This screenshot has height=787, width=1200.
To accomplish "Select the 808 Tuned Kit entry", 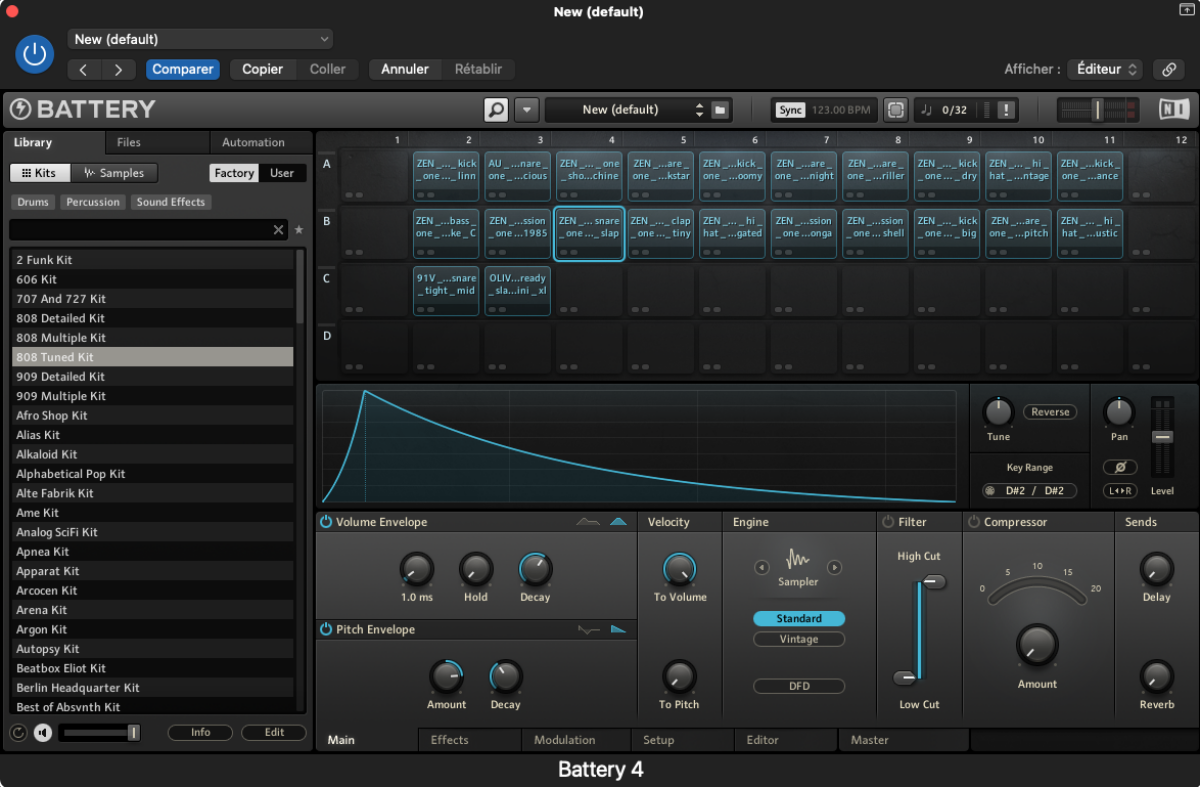I will coord(153,357).
